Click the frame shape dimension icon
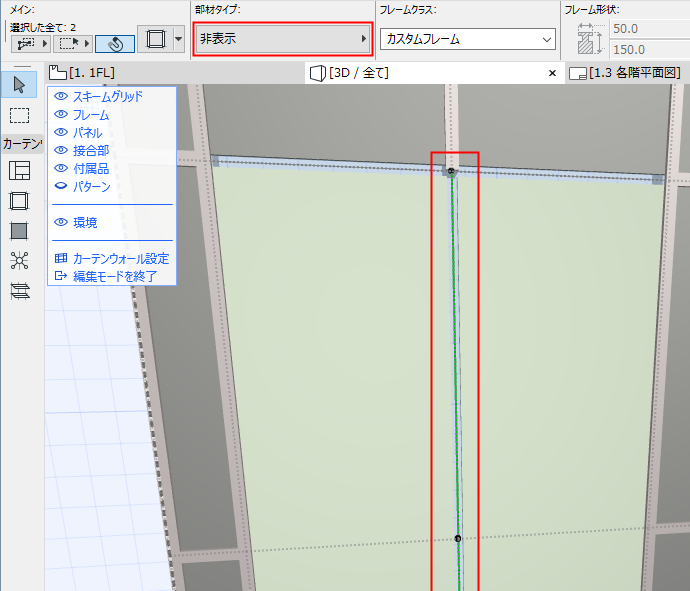This screenshot has width=690, height=591. click(x=590, y=39)
